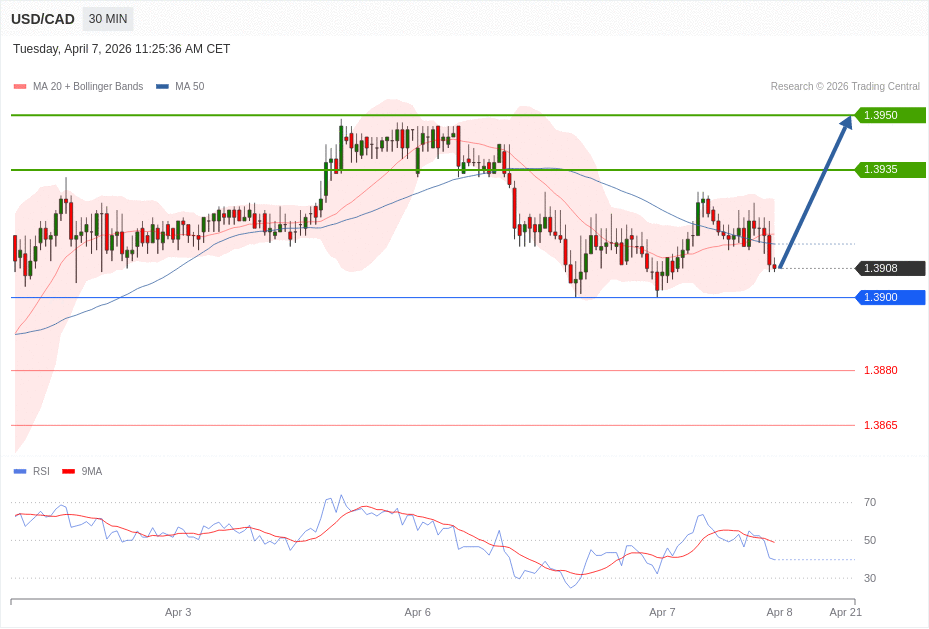929x629 pixels.
Task: Click the RSI 70 overbought level label
Action: tap(869, 502)
